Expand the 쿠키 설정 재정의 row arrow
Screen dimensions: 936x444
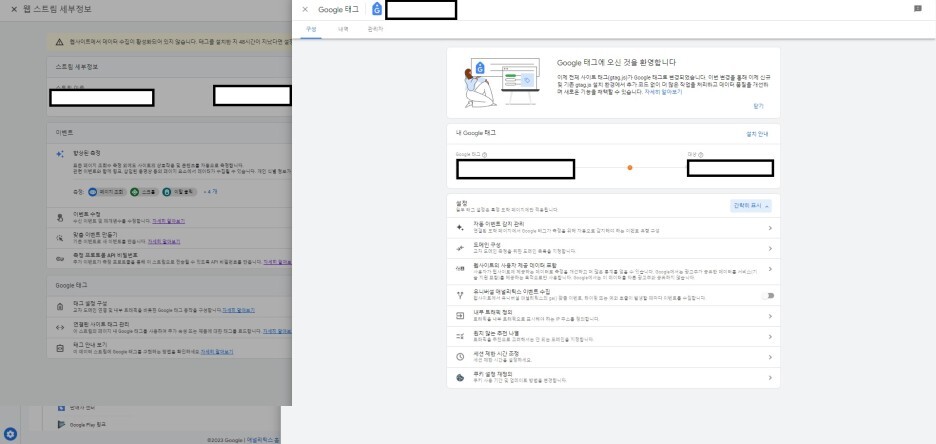point(770,378)
